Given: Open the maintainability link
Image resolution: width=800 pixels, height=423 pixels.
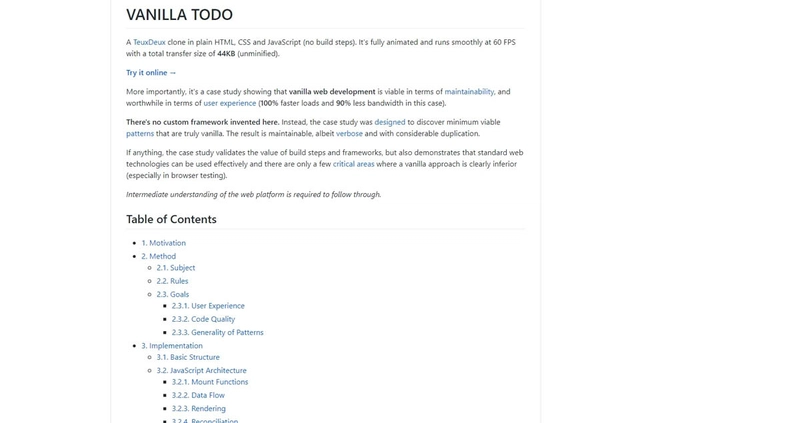Looking at the screenshot, I should point(469,92).
